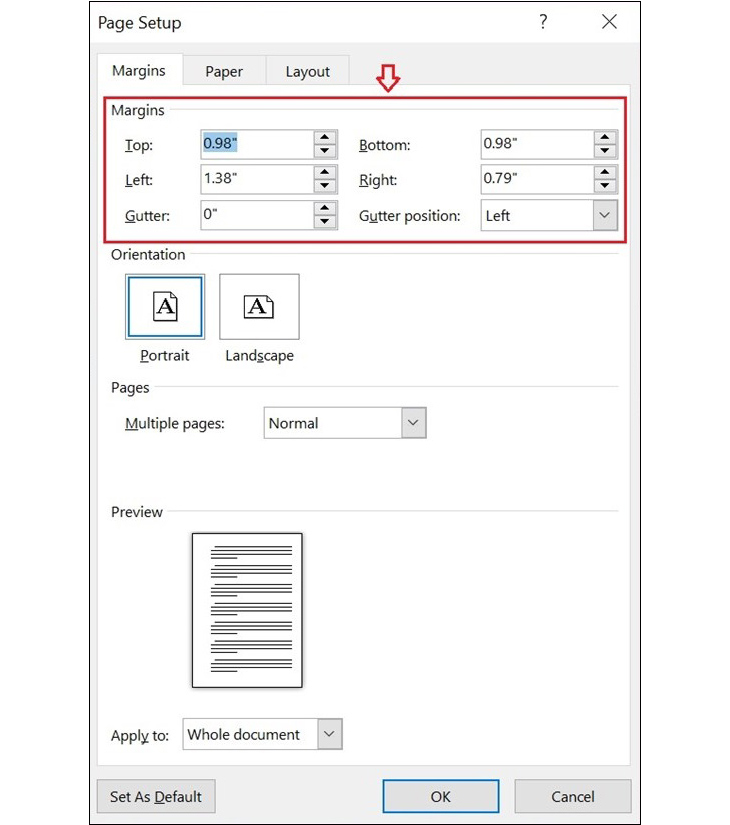Click the OK button

pos(441,797)
